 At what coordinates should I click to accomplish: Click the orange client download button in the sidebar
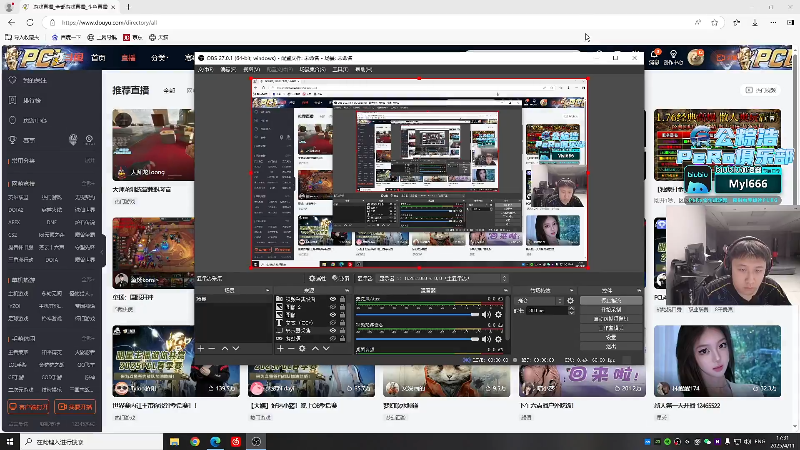(29, 407)
